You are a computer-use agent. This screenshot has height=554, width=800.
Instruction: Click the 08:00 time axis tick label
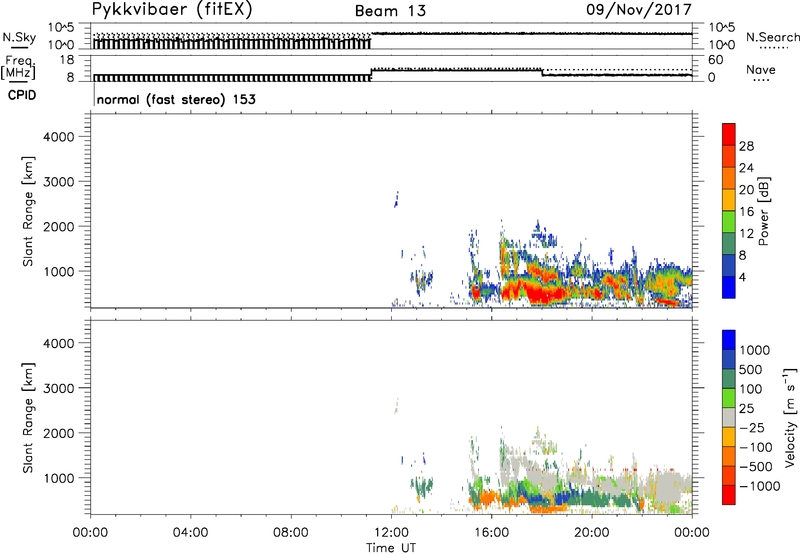[x=291, y=533]
